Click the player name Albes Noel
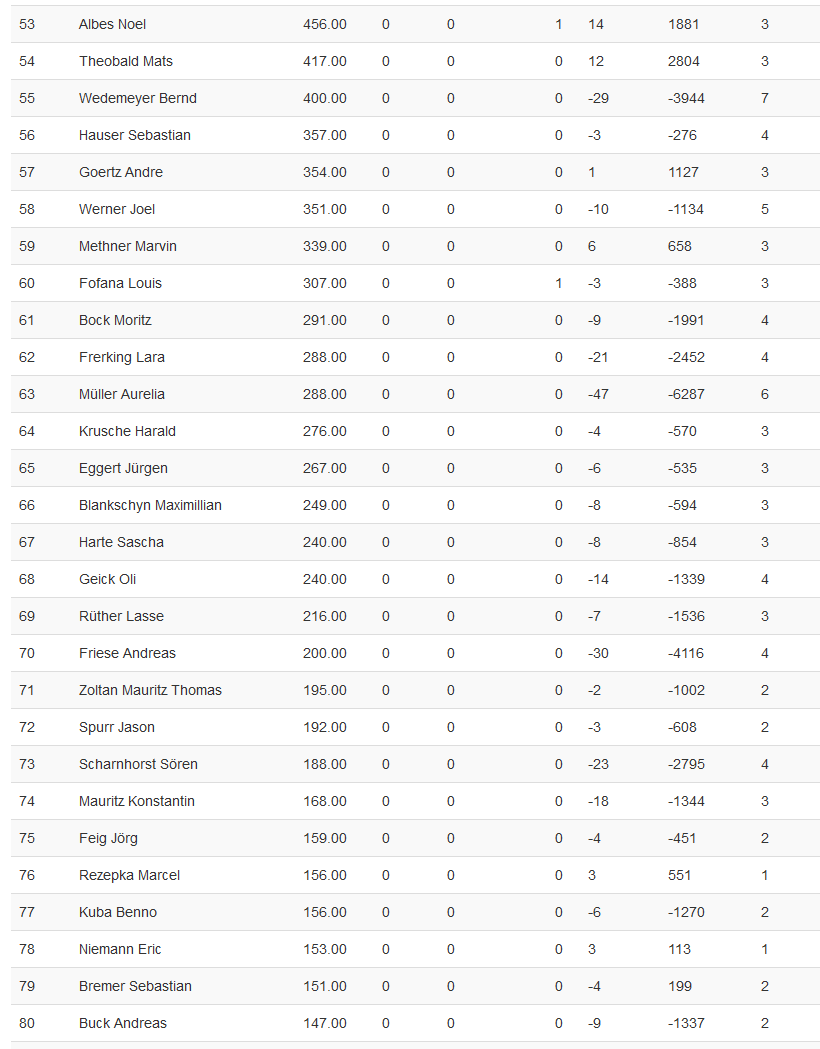Screen dimensions: 820x1049 pyautogui.click(x=112, y=24)
